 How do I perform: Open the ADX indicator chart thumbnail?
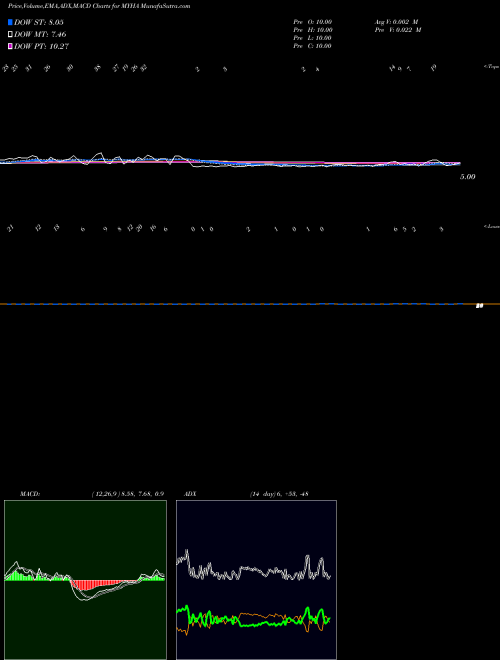coord(256,580)
